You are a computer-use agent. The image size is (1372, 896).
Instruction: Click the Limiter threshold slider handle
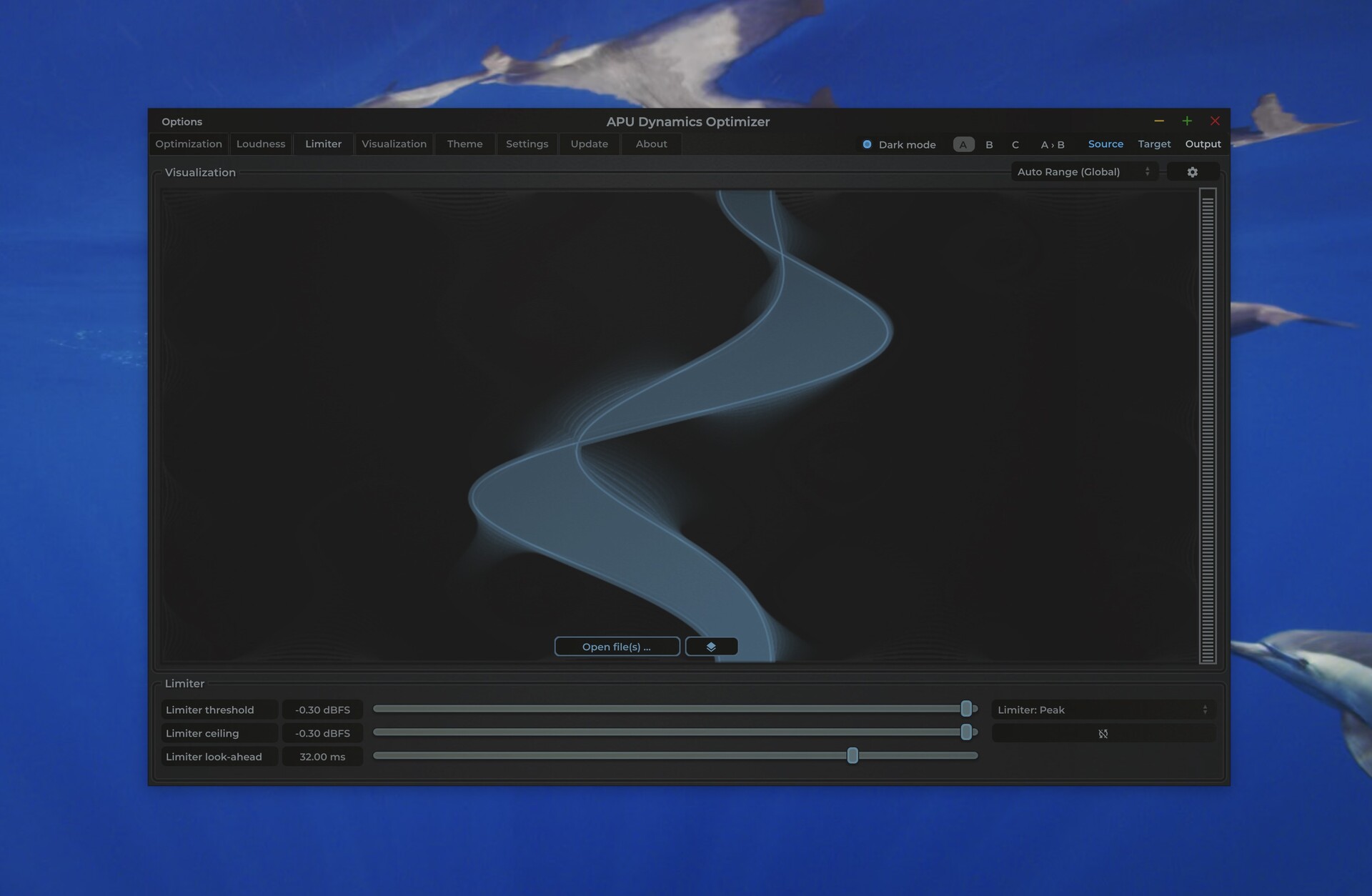click(x=966, y=709)
